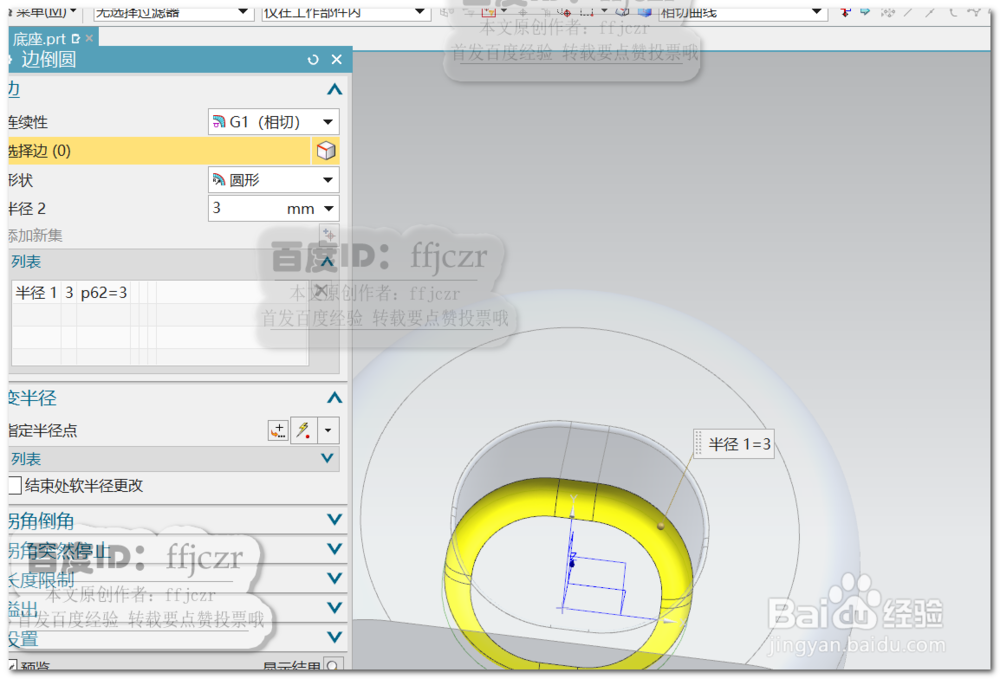
Task: Enable the 结束处软半径更改 checkbox
Action: pyautogui.click(x=15, y=485)
